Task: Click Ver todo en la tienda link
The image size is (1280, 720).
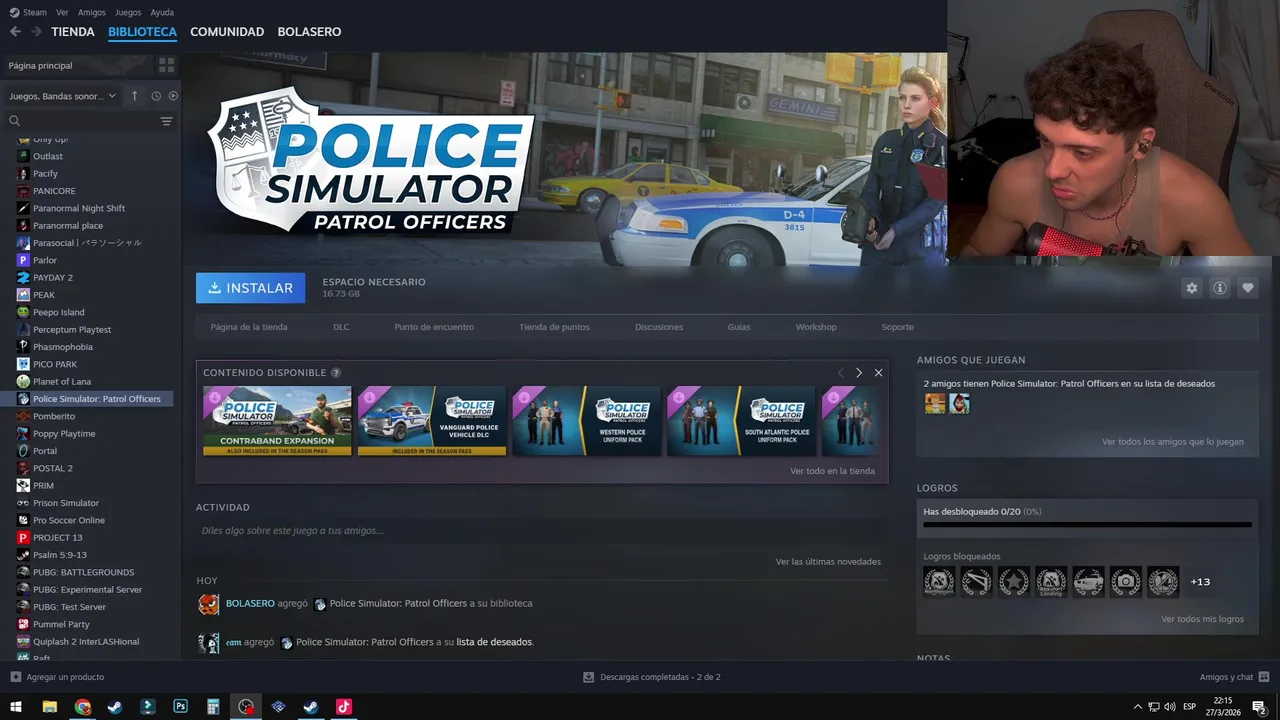Action: (x=832, y=471)
